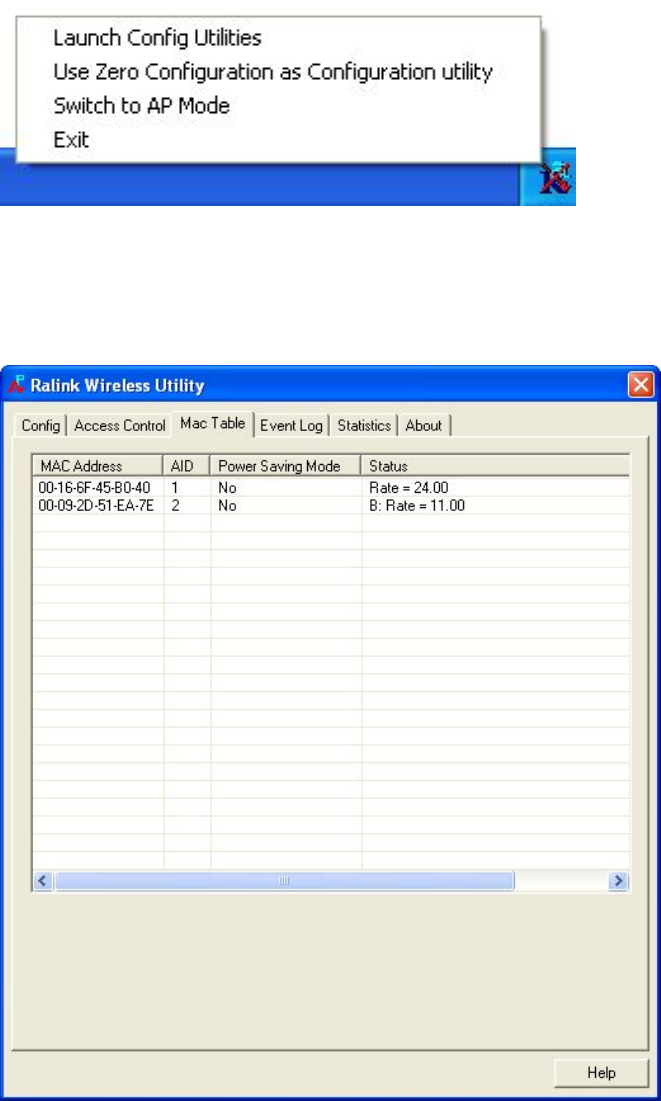The image size is (661, 1101).
Task: Switch to the Config tab
Action: [41, 426]
